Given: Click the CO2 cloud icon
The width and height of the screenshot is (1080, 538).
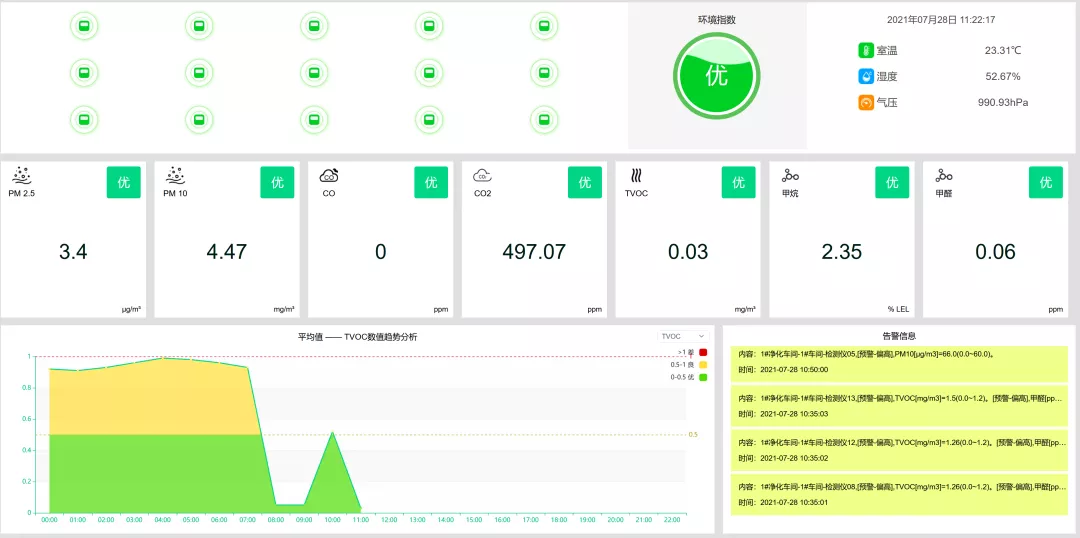Looking at the screenshot, I should coord(482,176).
